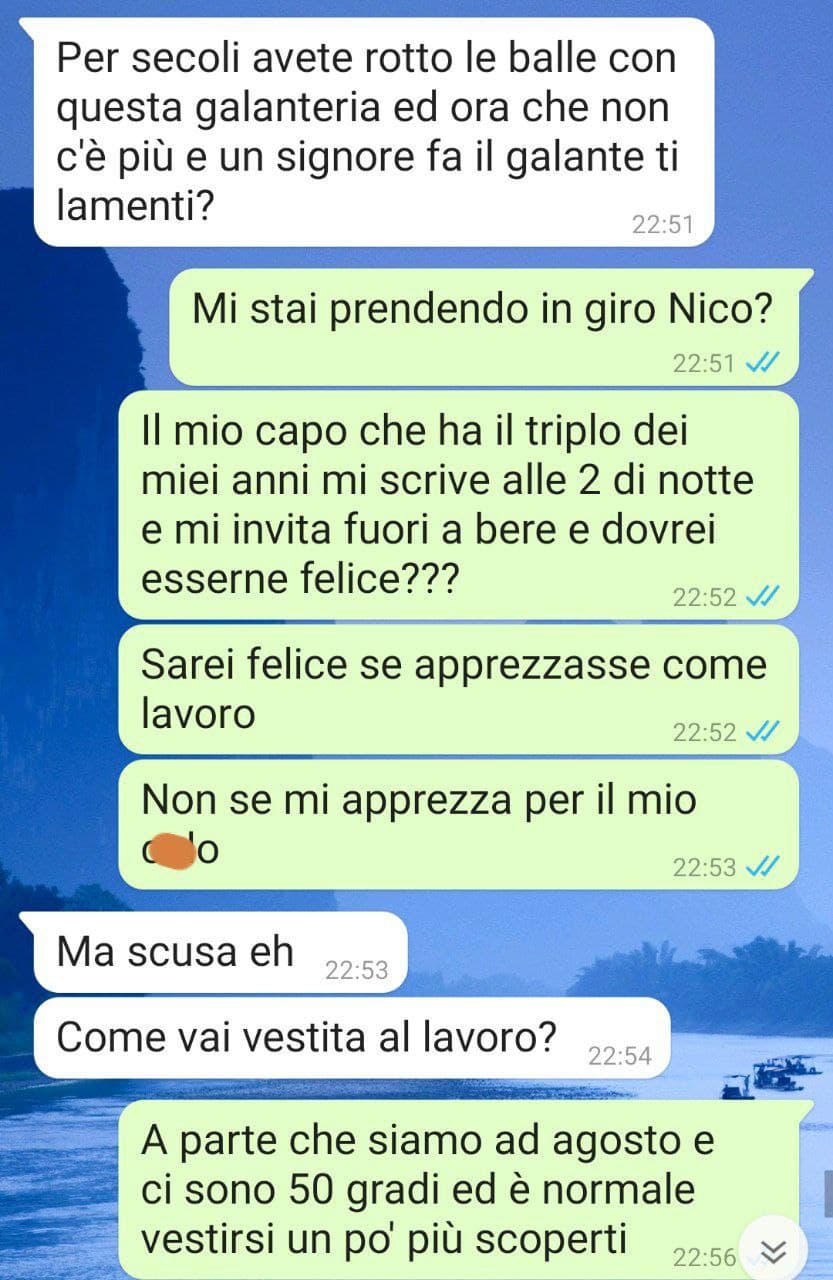Select message 'A parte che siamo ad agosto'

point(465,1189)
